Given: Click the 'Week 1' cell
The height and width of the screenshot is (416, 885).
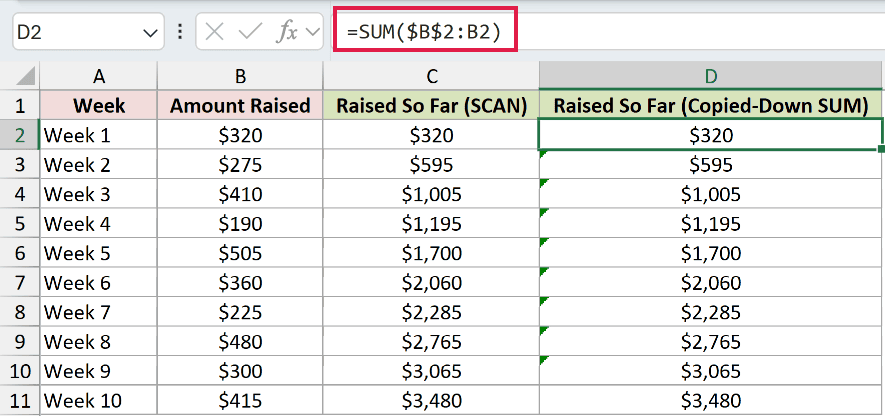Looking at the screenshot, I should tap(99, 135).
